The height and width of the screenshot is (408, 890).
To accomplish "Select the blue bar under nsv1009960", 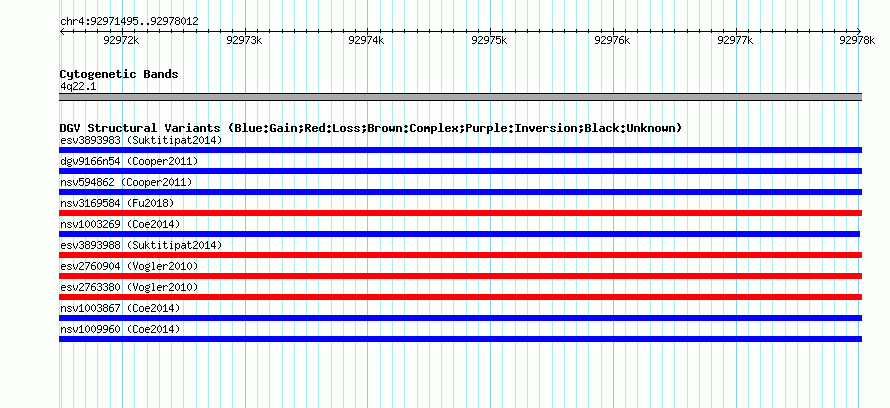I will [x=460, y=339].
